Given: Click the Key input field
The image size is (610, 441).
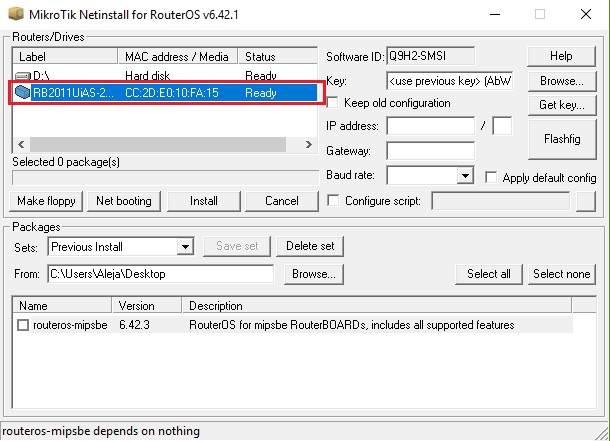Looking at the screenshot, I should [x=450, y=81].
